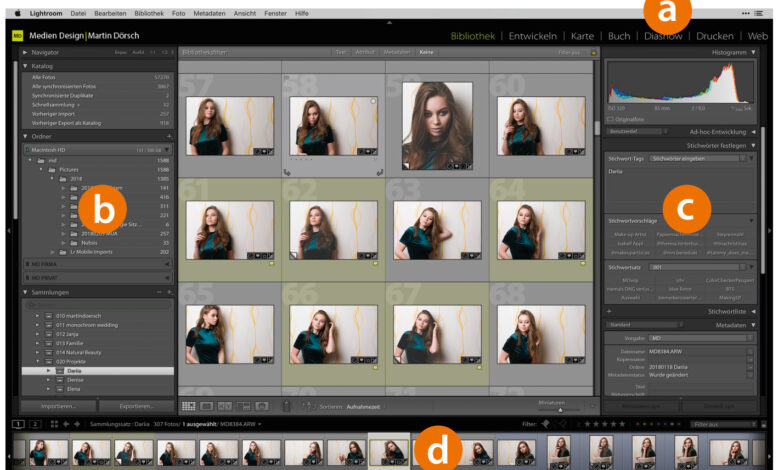The width and height of the screenshot is (780, 470).
Task: Click the filmstrip grid shortcut icon
Action: click(54, 424)
